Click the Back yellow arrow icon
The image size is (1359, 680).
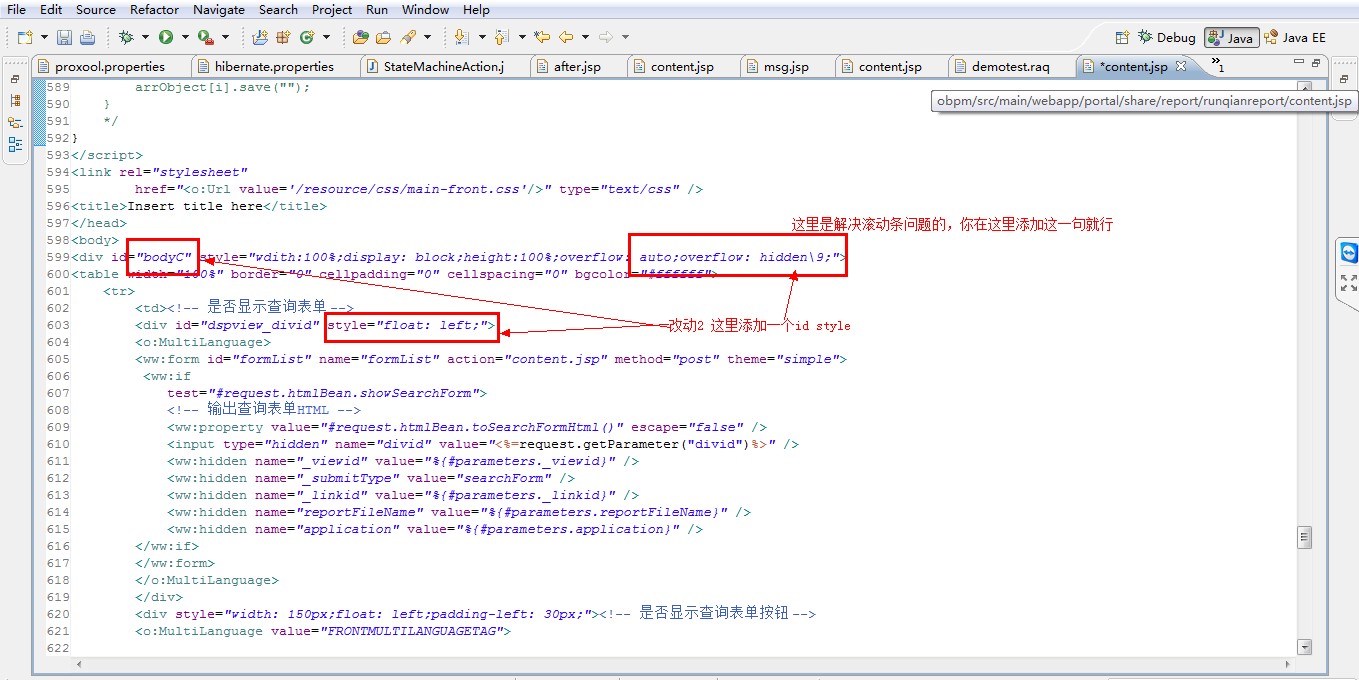(x=566, y=37)
